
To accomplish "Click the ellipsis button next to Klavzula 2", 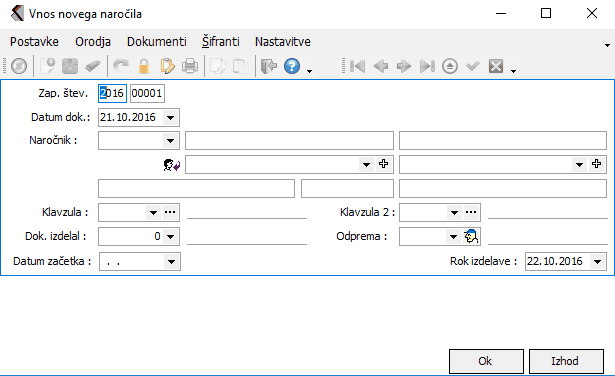I will (471, 212).
